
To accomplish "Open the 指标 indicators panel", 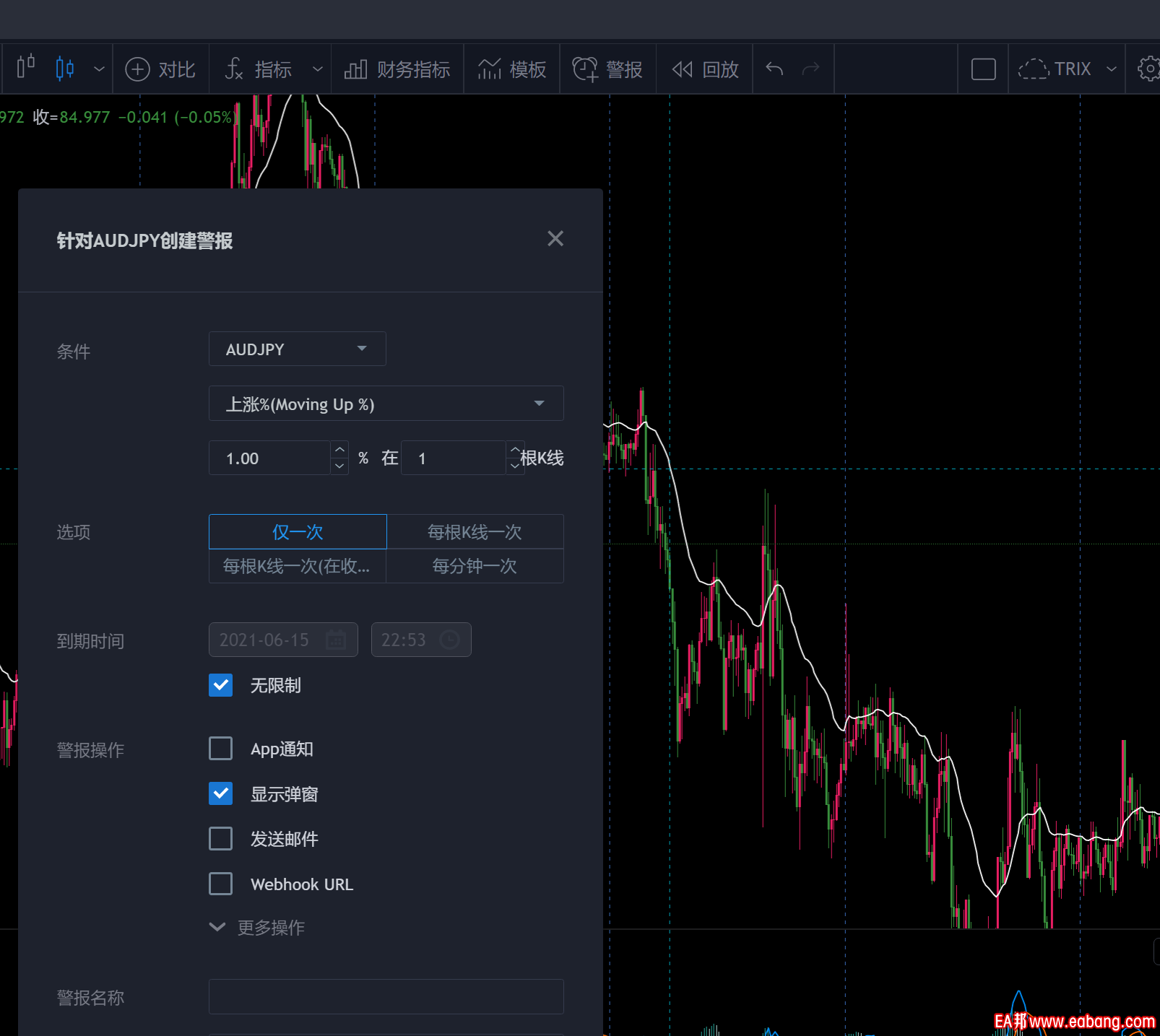I will tap(259, 69).
